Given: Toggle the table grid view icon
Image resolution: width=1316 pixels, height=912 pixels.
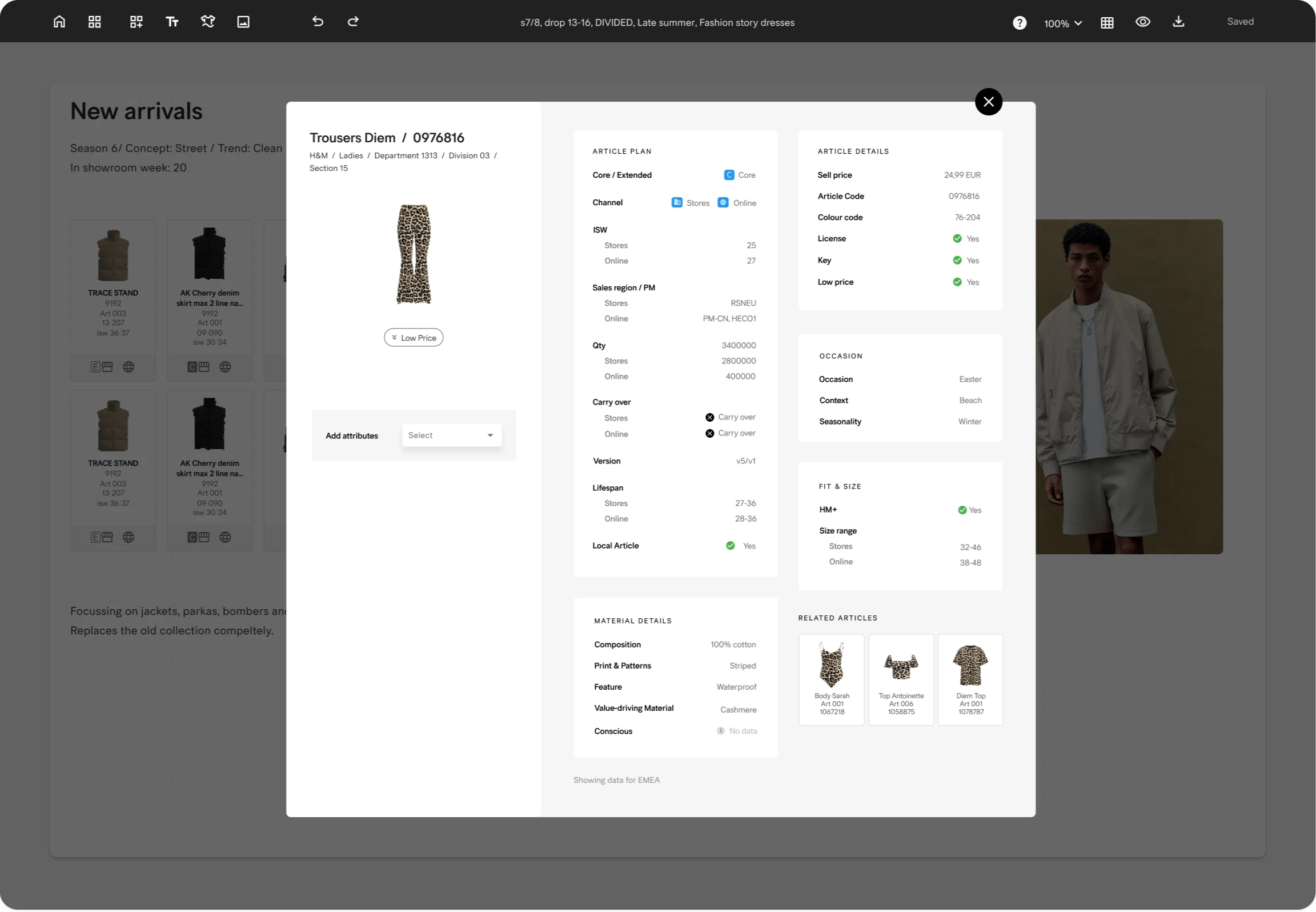Looking at the screenshot, I should coord(1107,23).
